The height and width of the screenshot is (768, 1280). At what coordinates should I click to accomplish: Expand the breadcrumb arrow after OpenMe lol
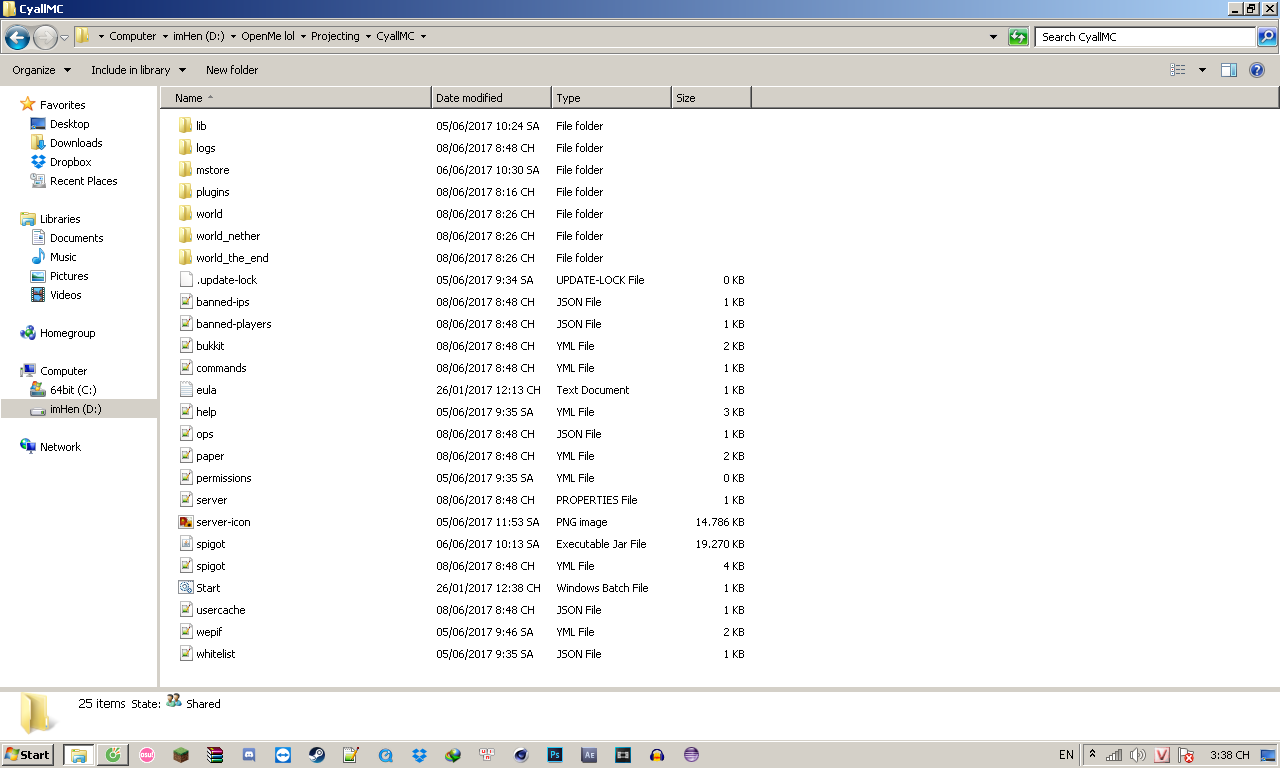[302, 37]
